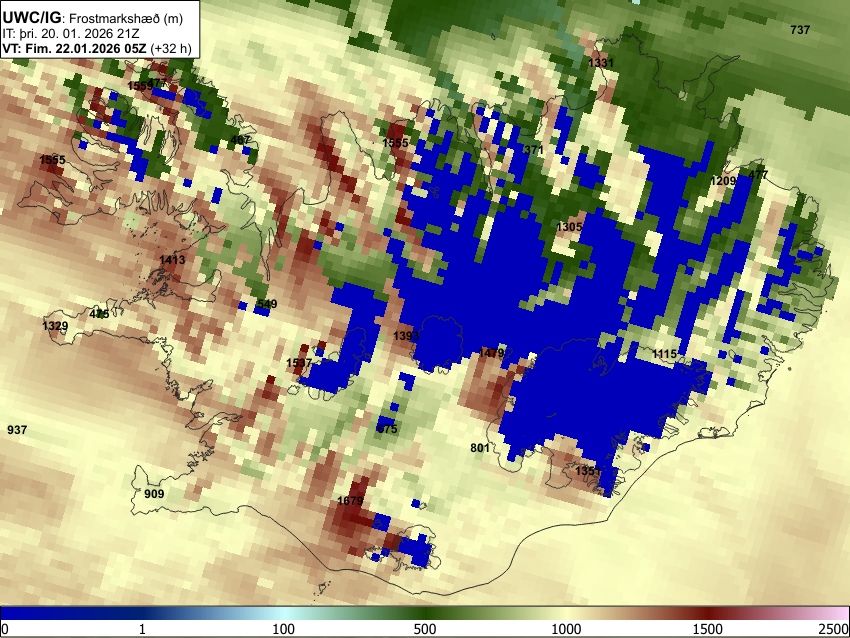Click the color scale label "1000"
This screenshot has height=638, width=850.
[566, 629]
